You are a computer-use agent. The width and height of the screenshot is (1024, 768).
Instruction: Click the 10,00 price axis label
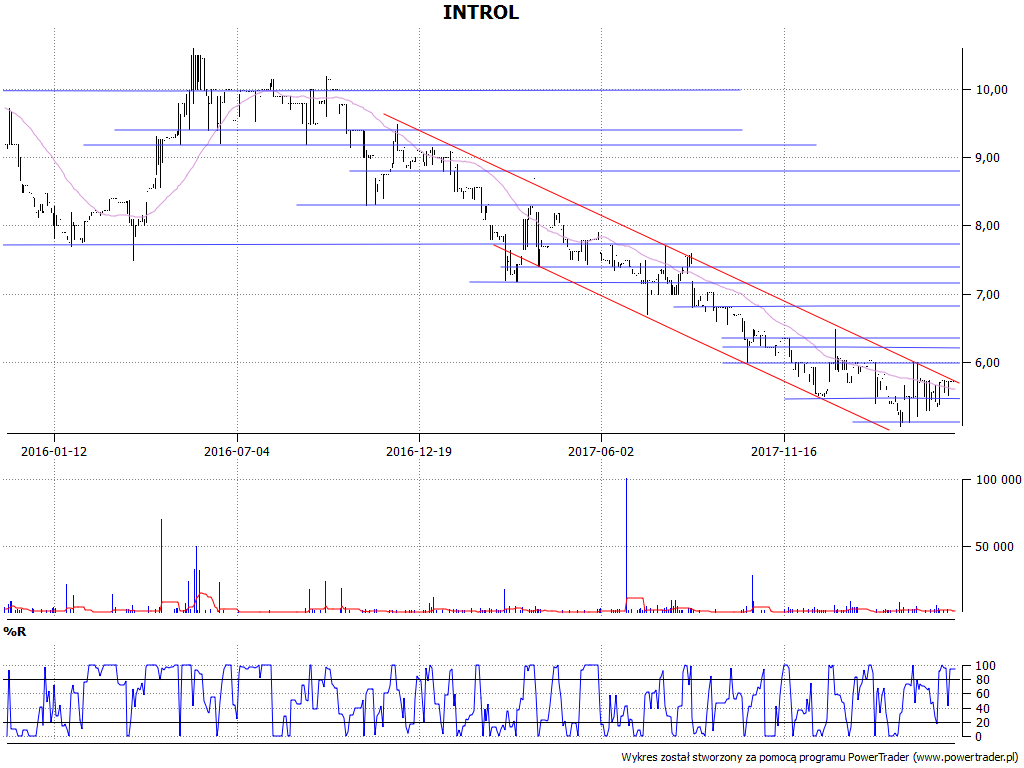(x=991, y=90)
